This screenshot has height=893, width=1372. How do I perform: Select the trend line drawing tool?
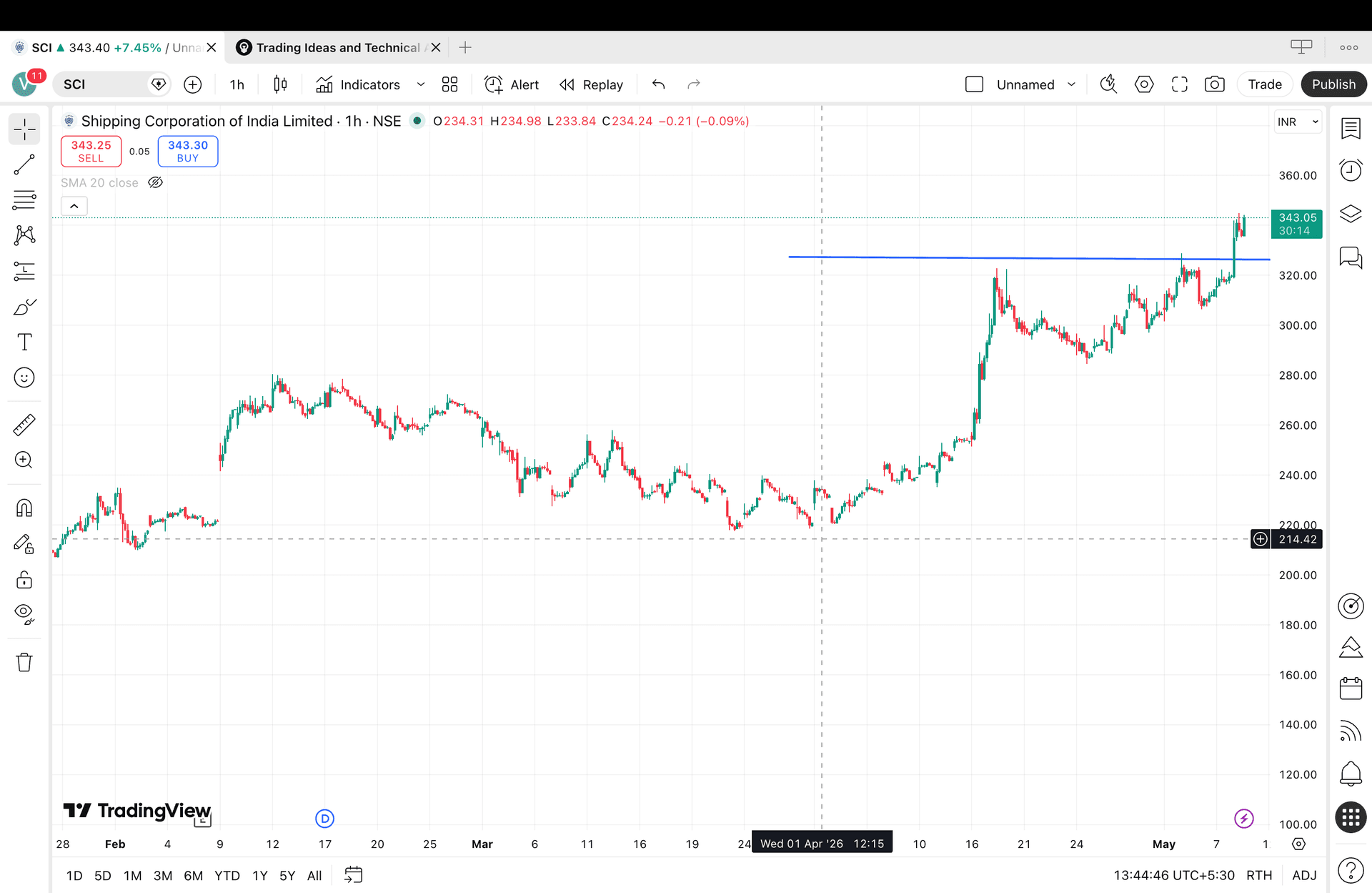pyautogui.click(x=24, y=165)
